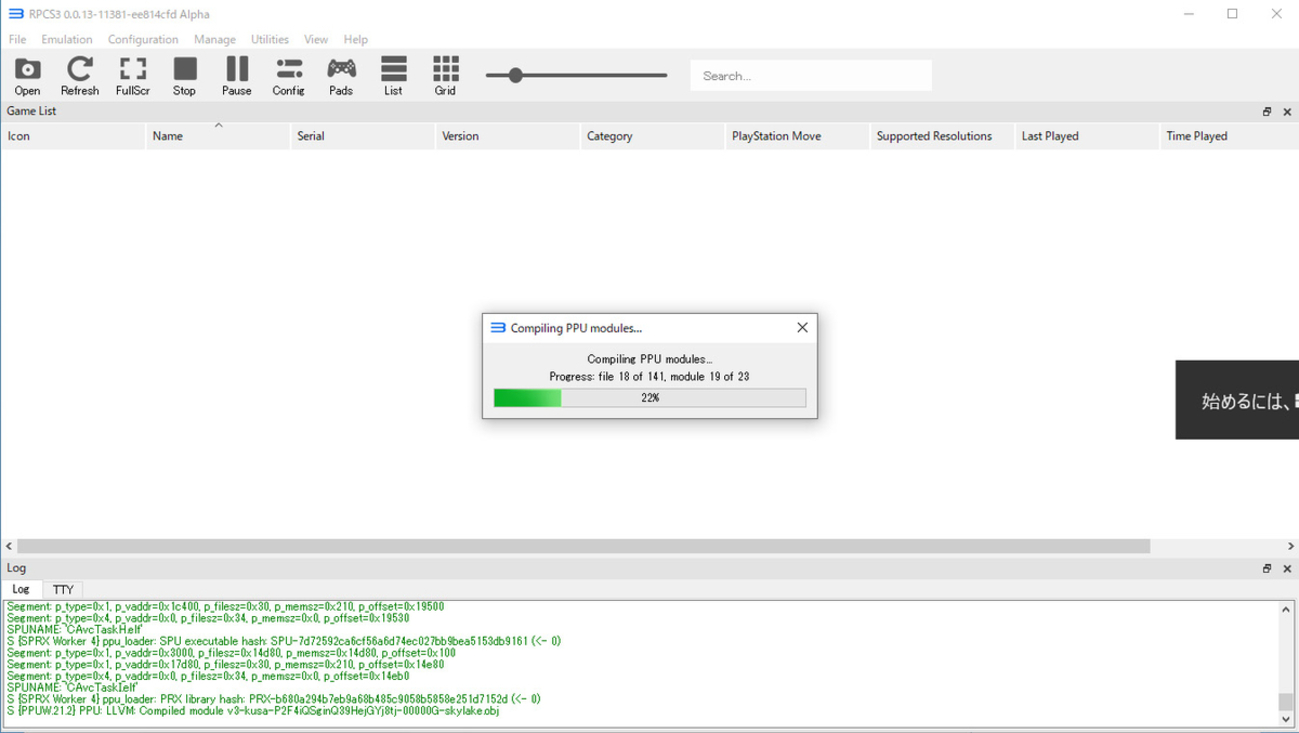1299x733 pixels.
Task: Float the Log panel
Action: [1267, 569]
